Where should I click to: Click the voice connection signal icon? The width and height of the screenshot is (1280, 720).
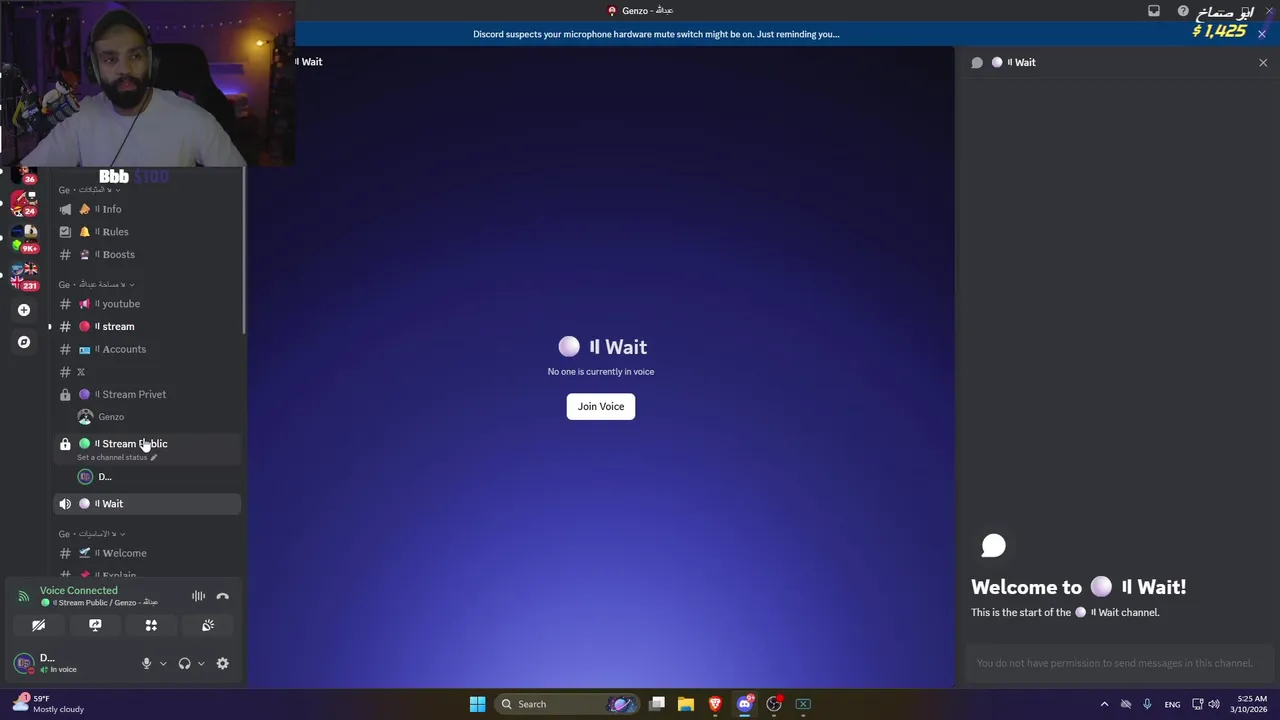(x=23, y=596)
